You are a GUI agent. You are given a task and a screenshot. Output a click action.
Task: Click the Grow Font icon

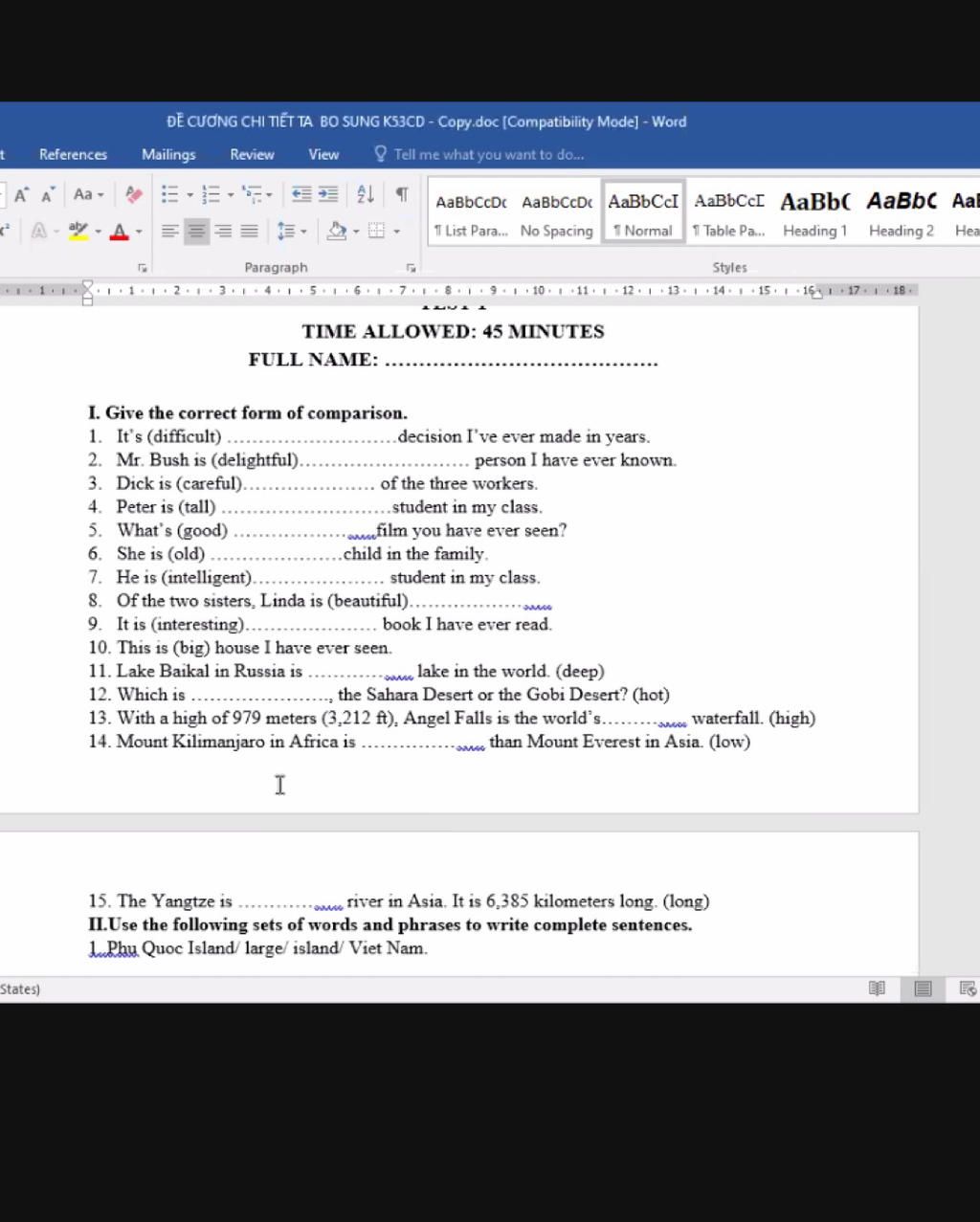[x=20, y=194]
